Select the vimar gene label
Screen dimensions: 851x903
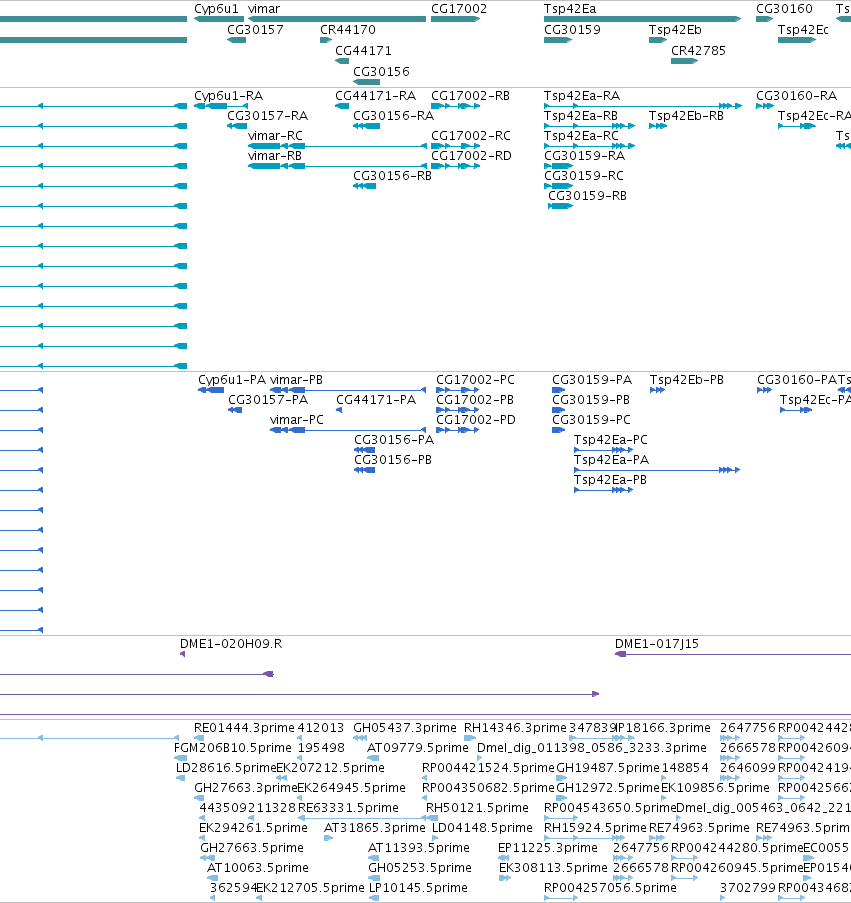264,9
